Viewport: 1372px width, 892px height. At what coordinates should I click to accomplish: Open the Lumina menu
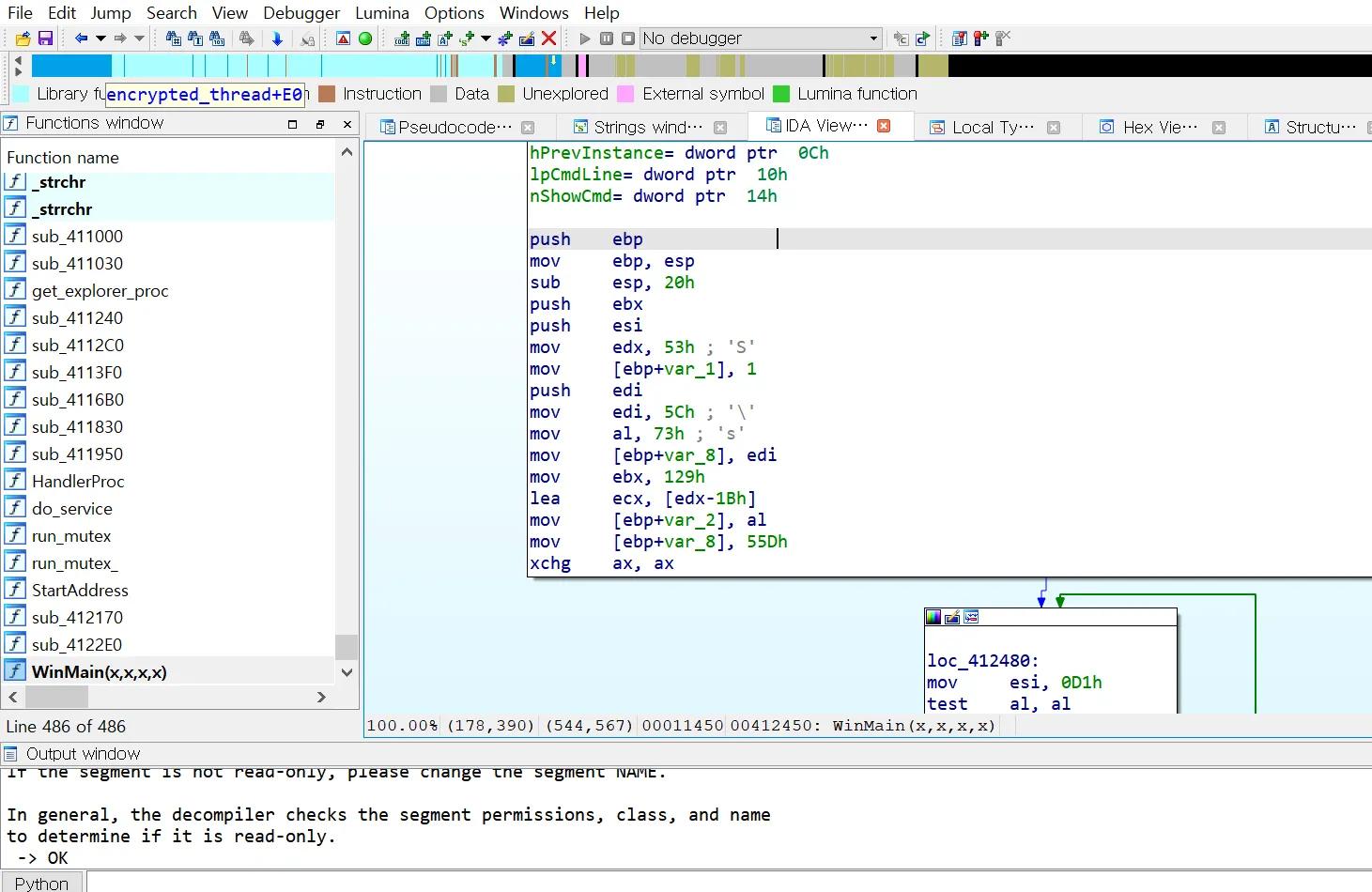pyautogui.click(x=381, y=13)
